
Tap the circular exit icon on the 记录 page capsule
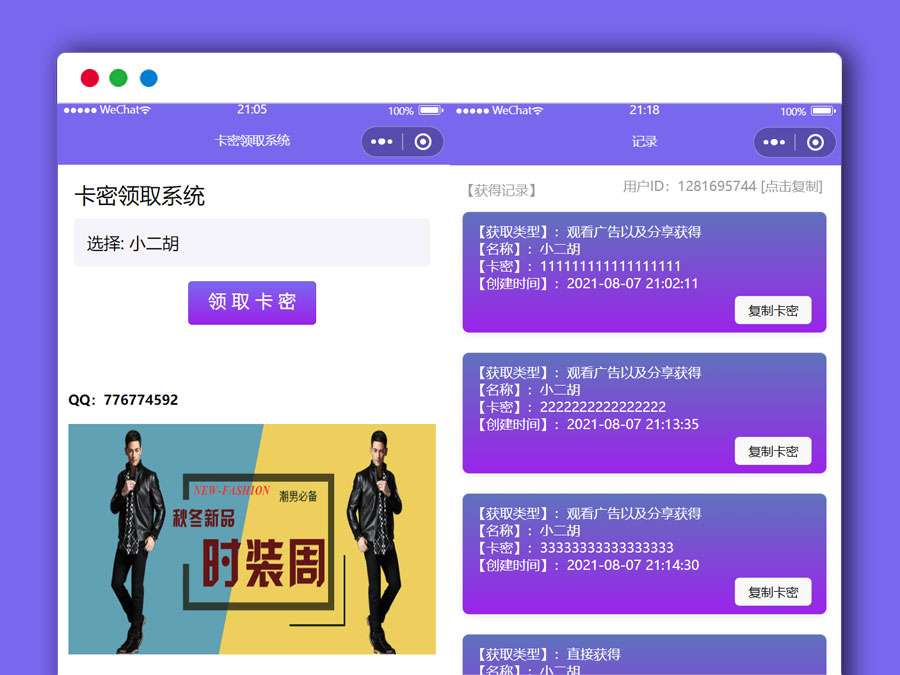(x=816, y=141)
